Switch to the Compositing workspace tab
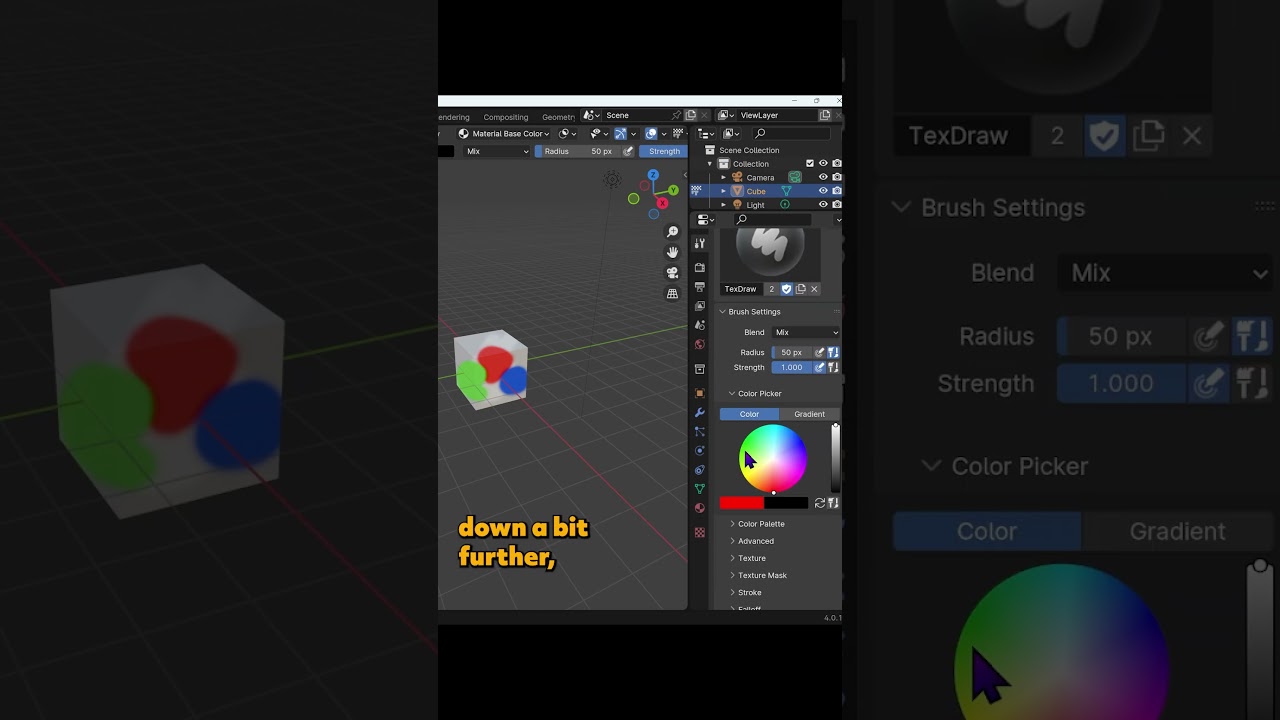The height and width of the screenshot is (720, 1280). click(506, 117)
